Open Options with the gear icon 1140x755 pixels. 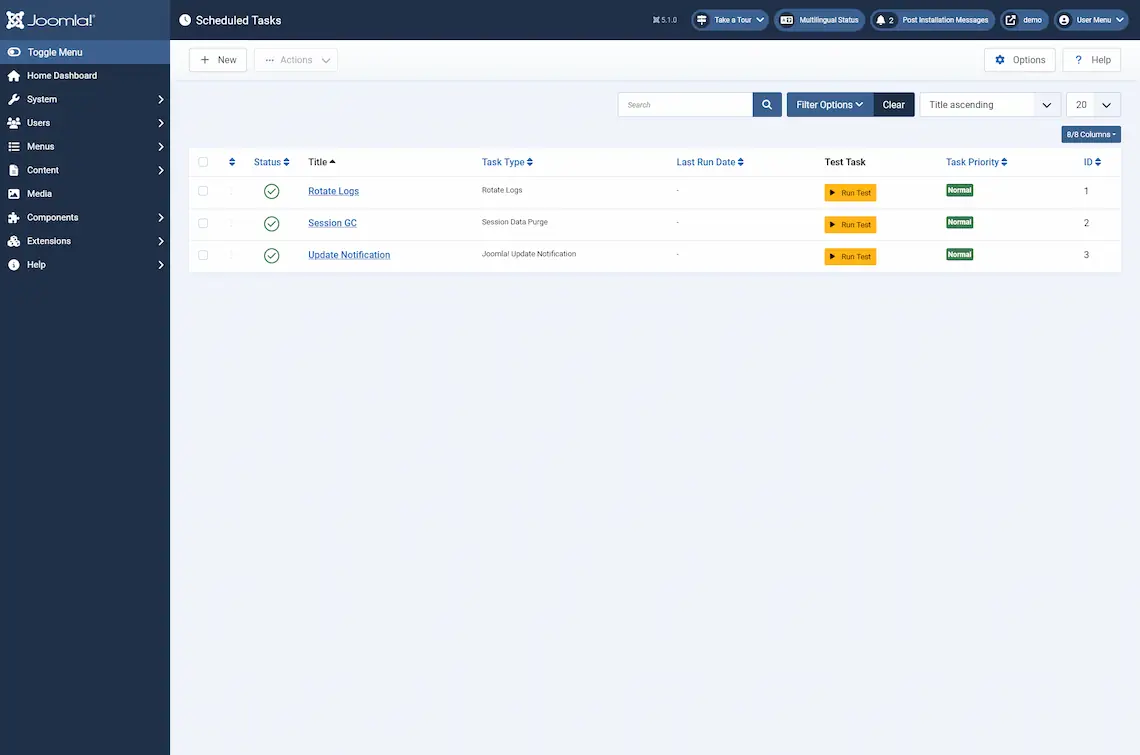tap(1019, 59)
